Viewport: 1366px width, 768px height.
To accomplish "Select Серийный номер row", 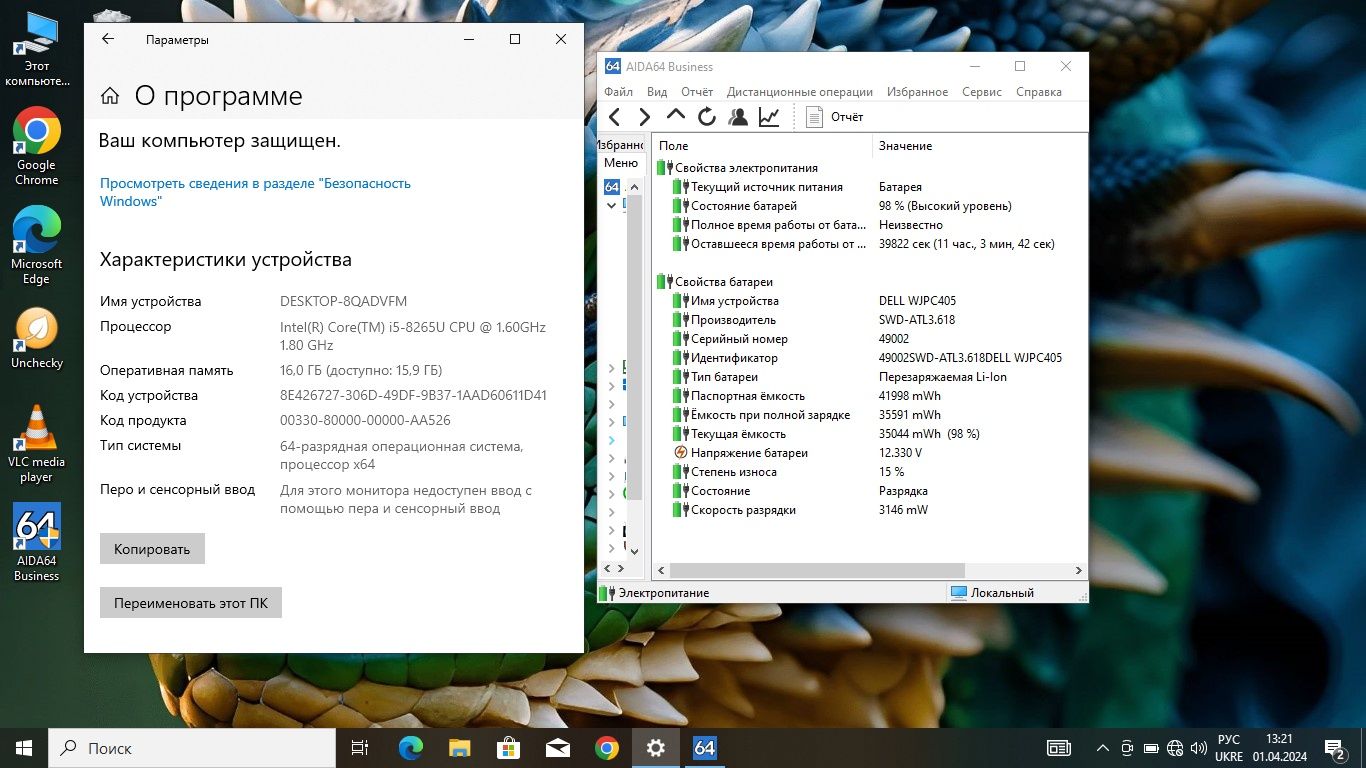I will tap(869, 339).
